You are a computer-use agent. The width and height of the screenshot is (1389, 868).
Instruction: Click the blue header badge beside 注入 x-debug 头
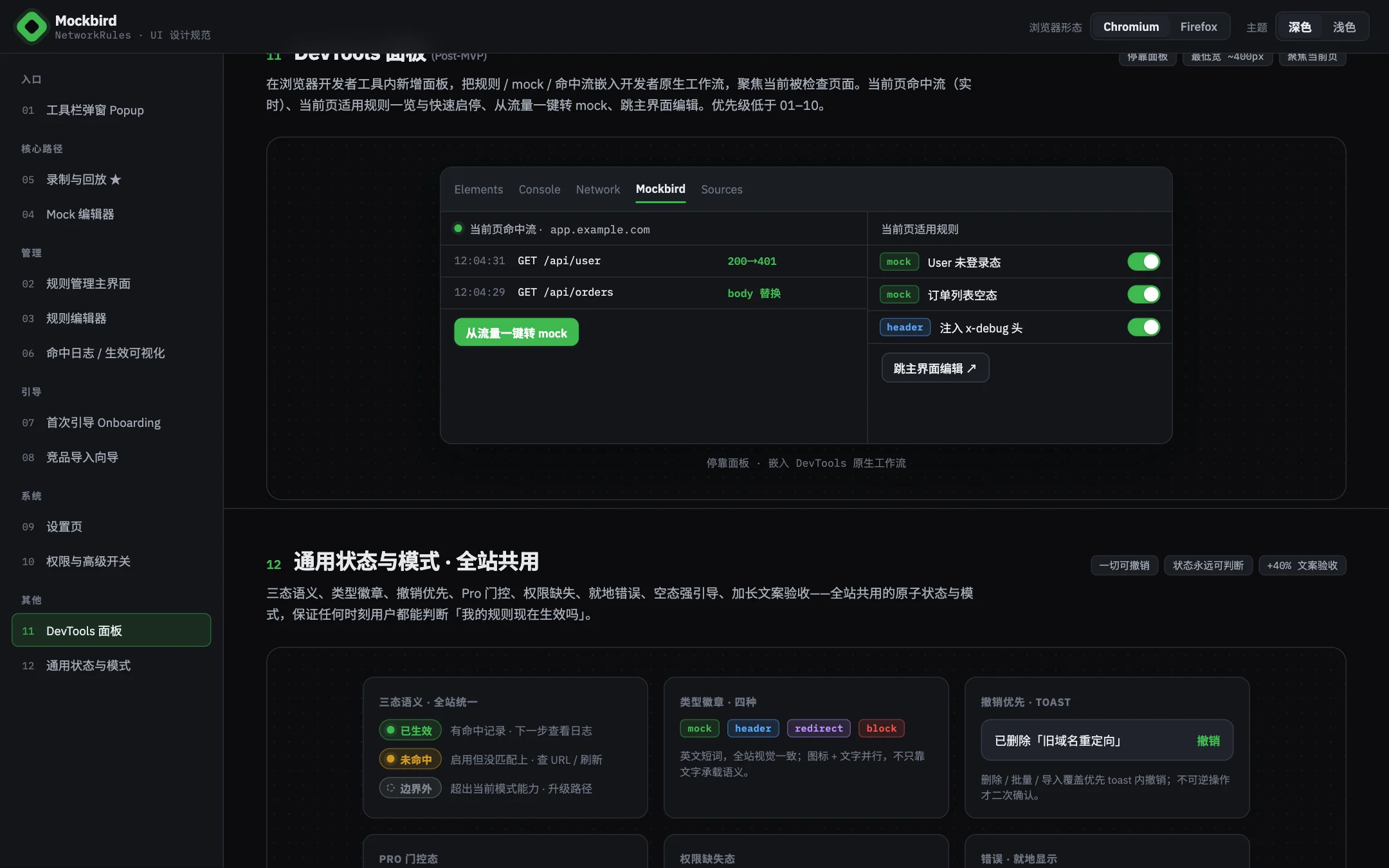905,327
